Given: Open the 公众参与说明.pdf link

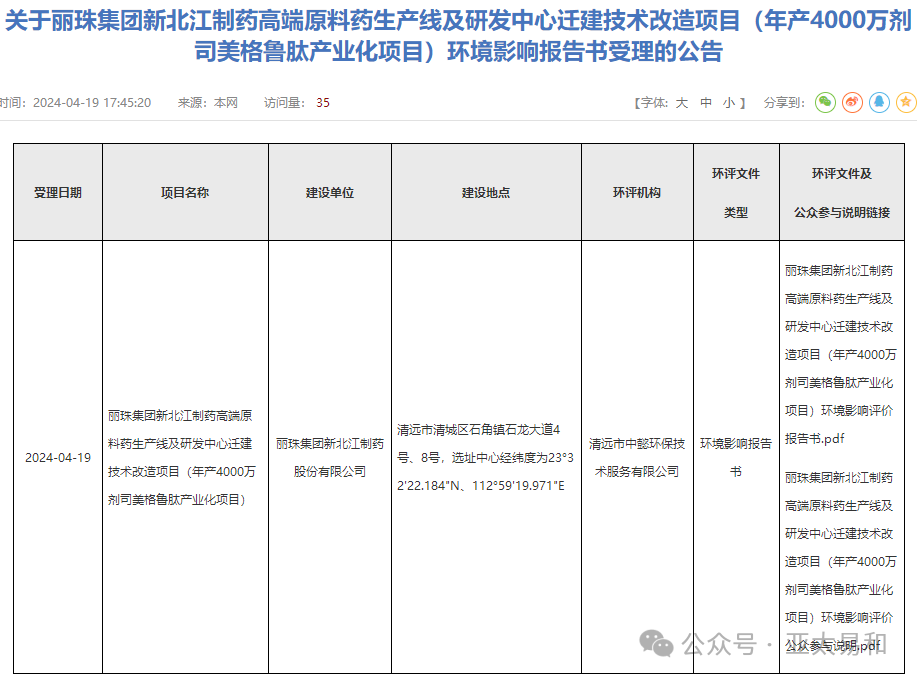Looking at the screenshot, I should [839, 562].
